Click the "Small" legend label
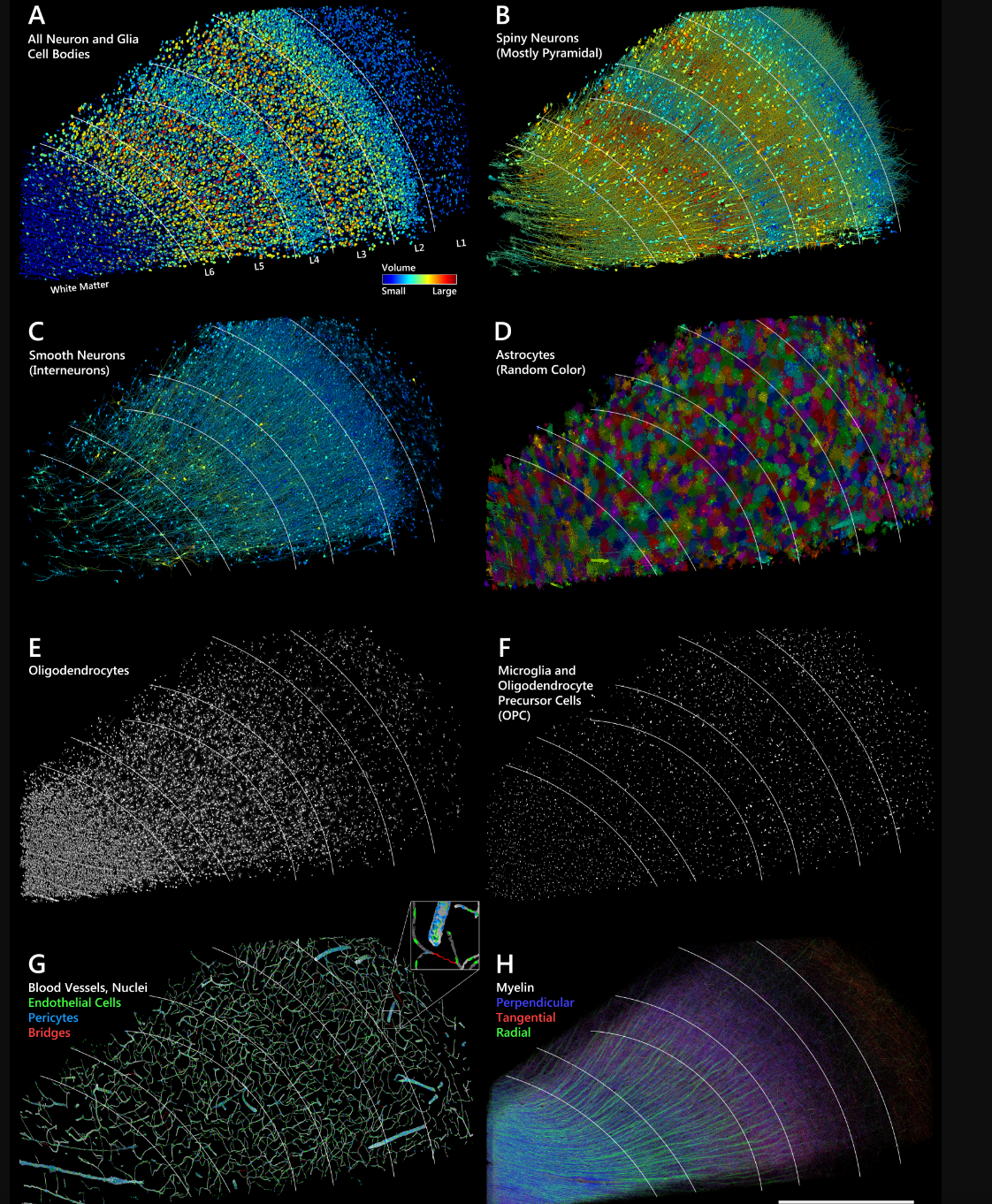992x1204 pixels. (x=393, y=291)
